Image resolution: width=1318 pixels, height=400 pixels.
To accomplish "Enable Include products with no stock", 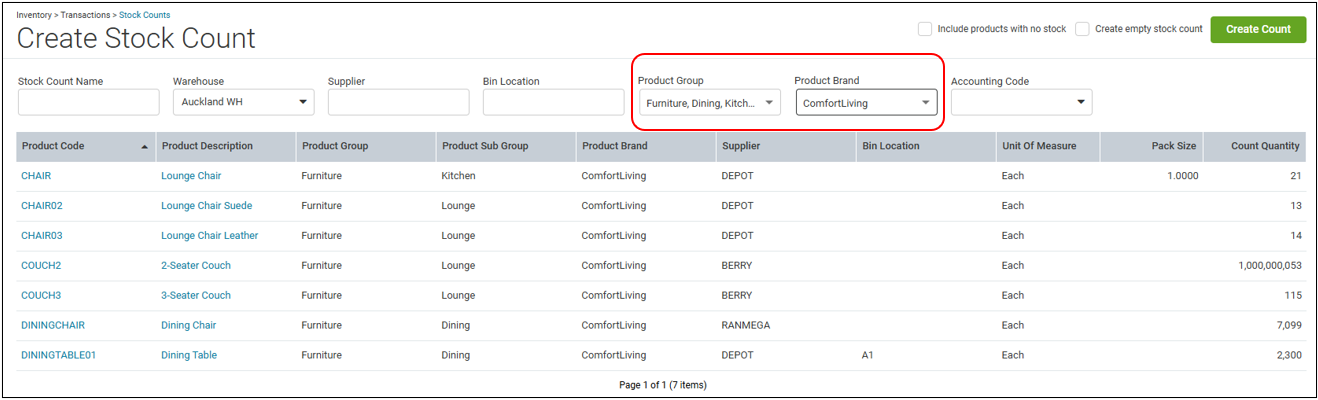I will 925,29.
